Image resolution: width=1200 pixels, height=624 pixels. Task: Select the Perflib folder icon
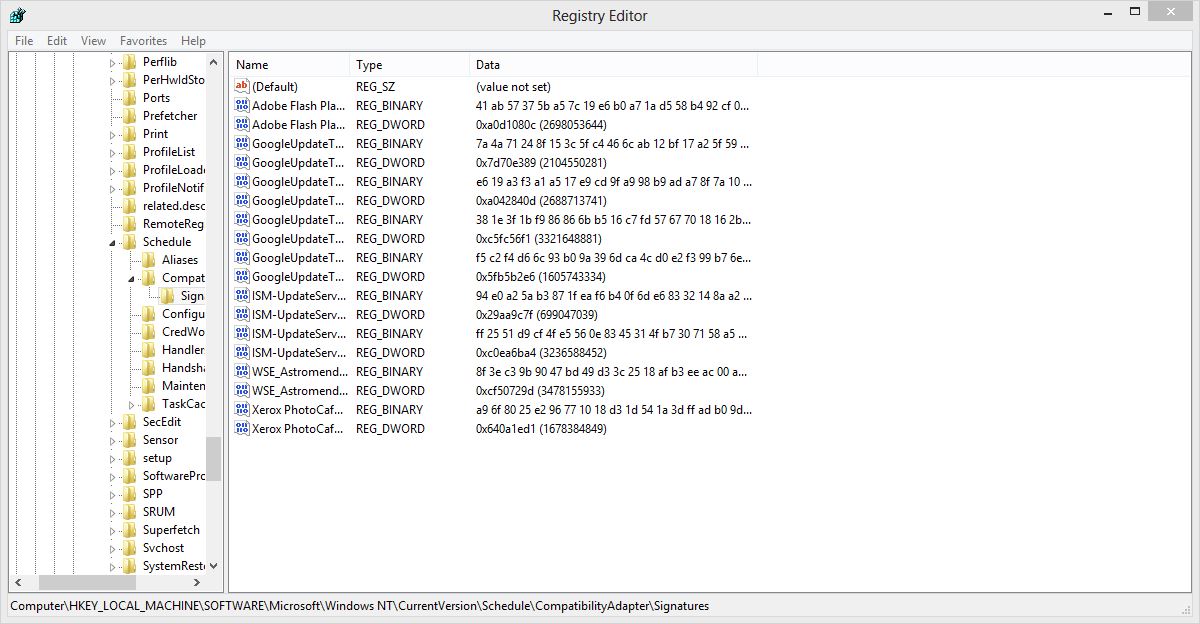click(x=129, y=62)
